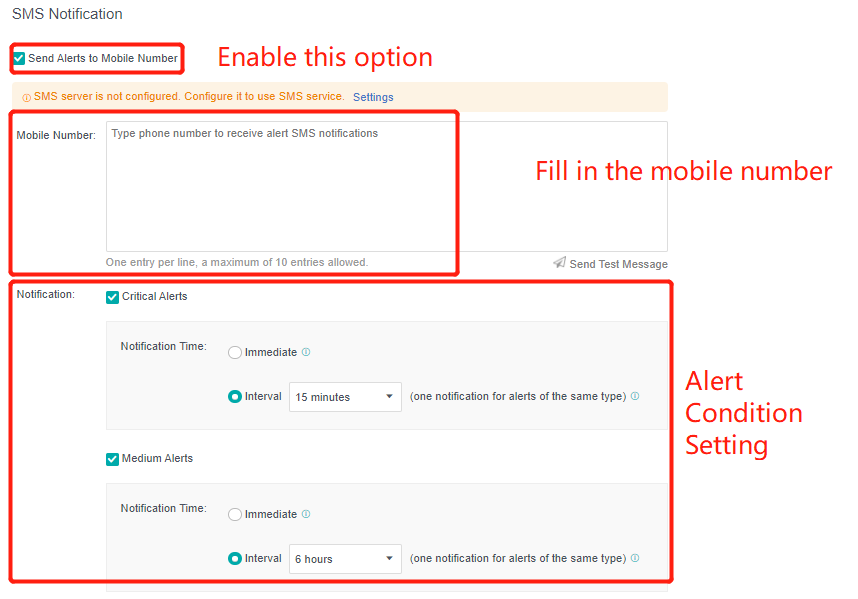This screenshot has height=599, width=858.
Task: Click info icon next to Medium Alerts Immediate option
Action: pyautogui.click(x=306, y=514)
